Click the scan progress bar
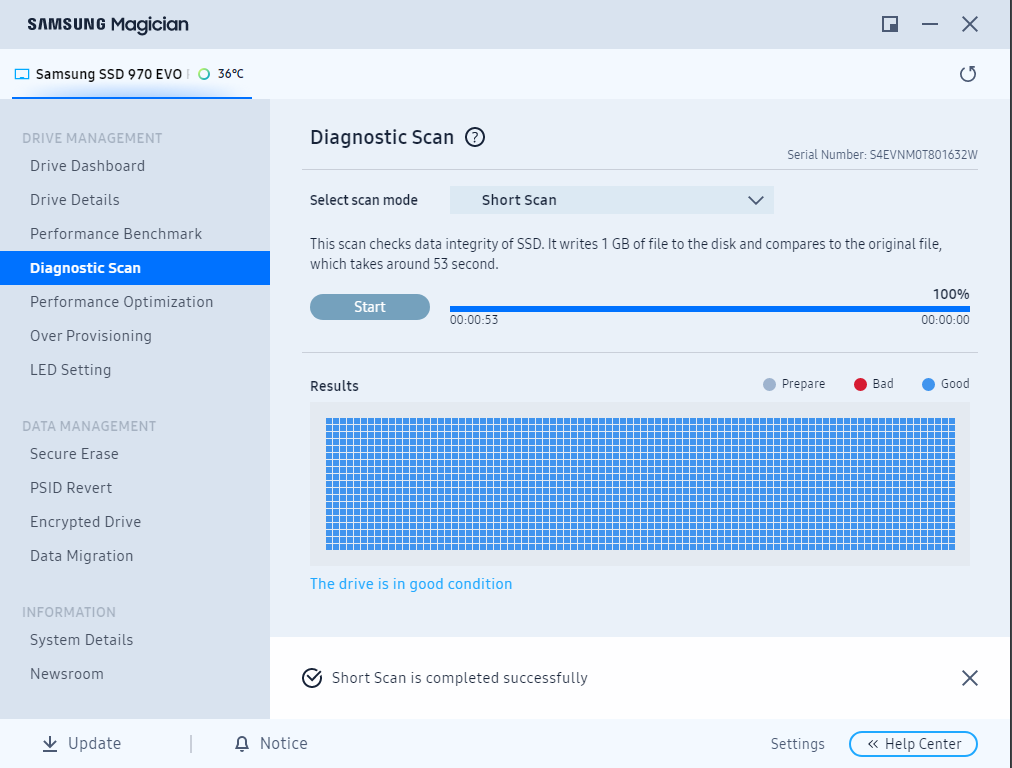Image resolution: width=1012 pixels, height=768 pixels. 709,309
